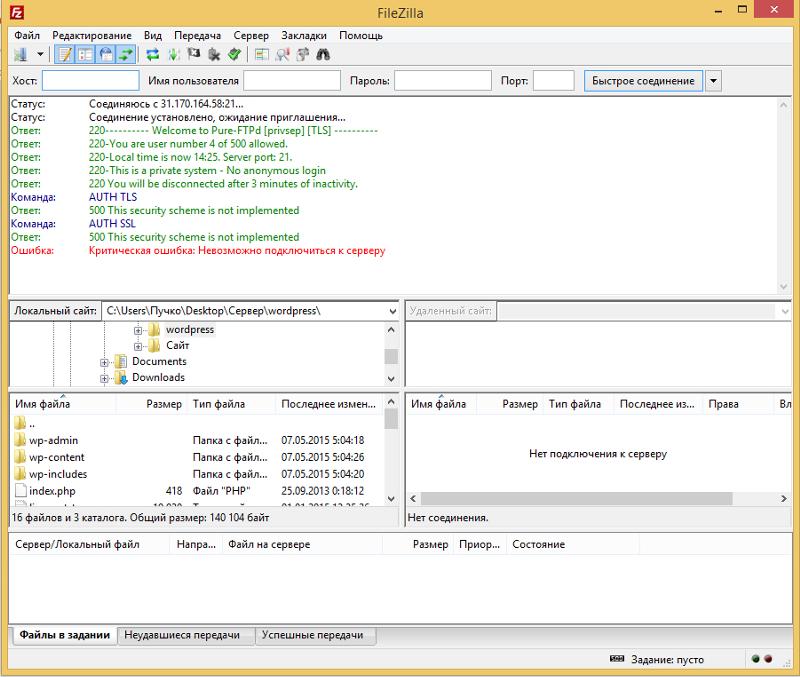Open the Site Manager dropdown arrow
The image size is (800, 677).
coord(40,54)
